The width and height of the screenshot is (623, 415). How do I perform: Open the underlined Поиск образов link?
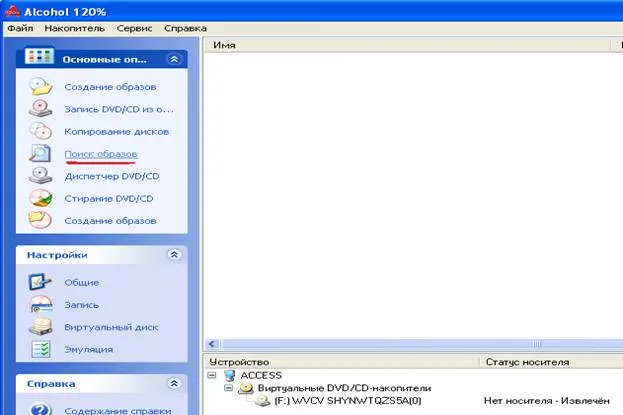101,154
